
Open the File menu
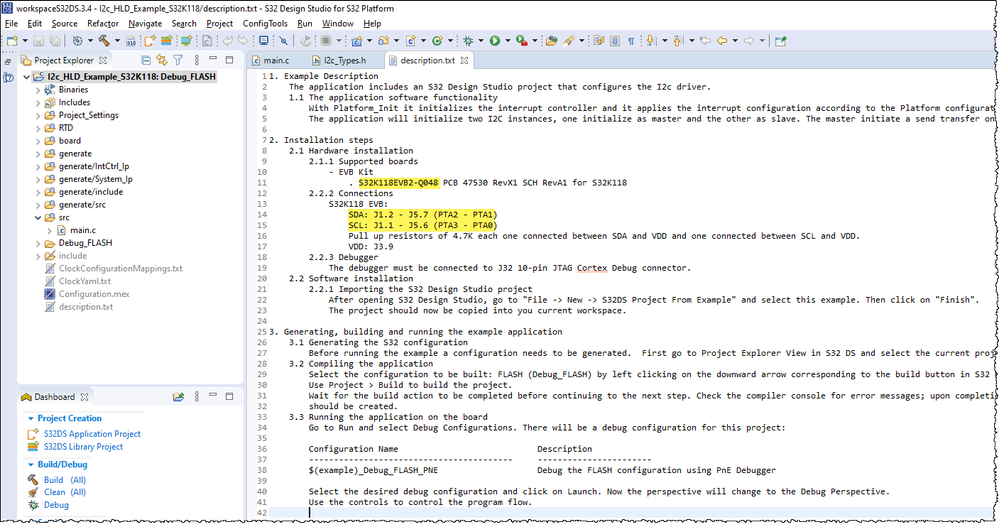click(x=11, y=24)
